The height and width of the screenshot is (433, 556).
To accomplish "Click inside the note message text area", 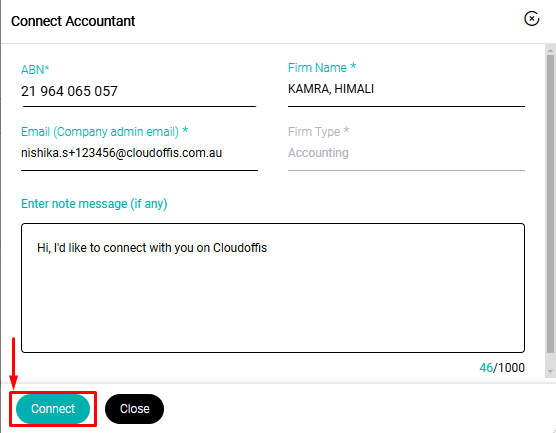I will coord(273,288).
